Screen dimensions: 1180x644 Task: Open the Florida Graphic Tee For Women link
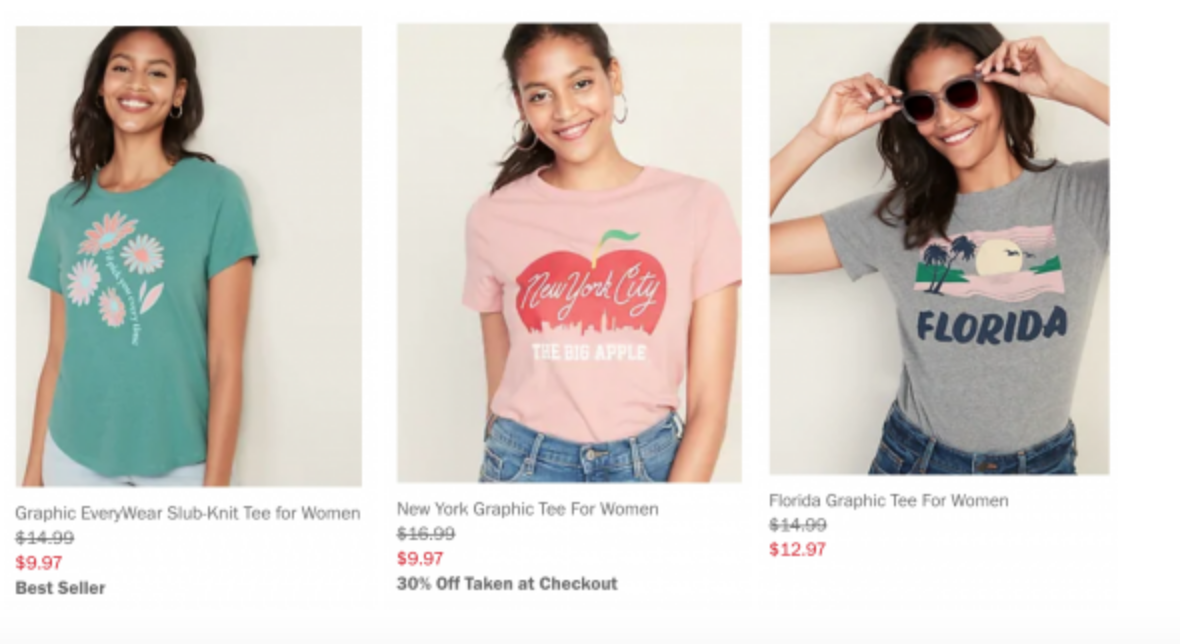pos(888,500)
